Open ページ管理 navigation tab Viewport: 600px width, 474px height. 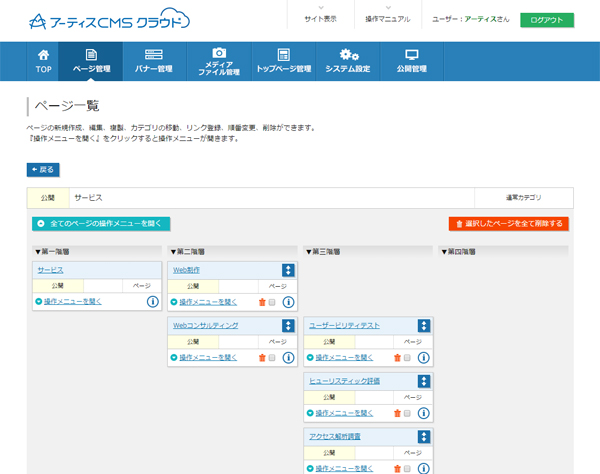(x=91, y=61)
